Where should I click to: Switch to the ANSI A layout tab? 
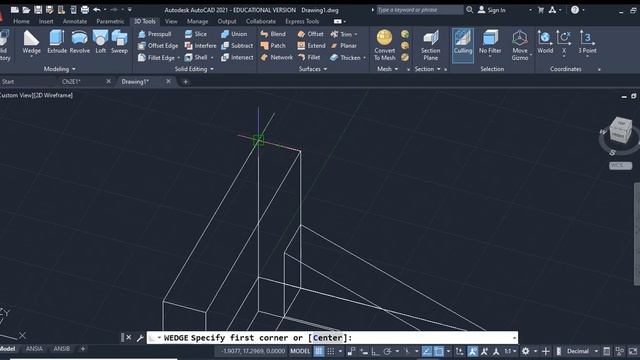click(x=34, y=349)
